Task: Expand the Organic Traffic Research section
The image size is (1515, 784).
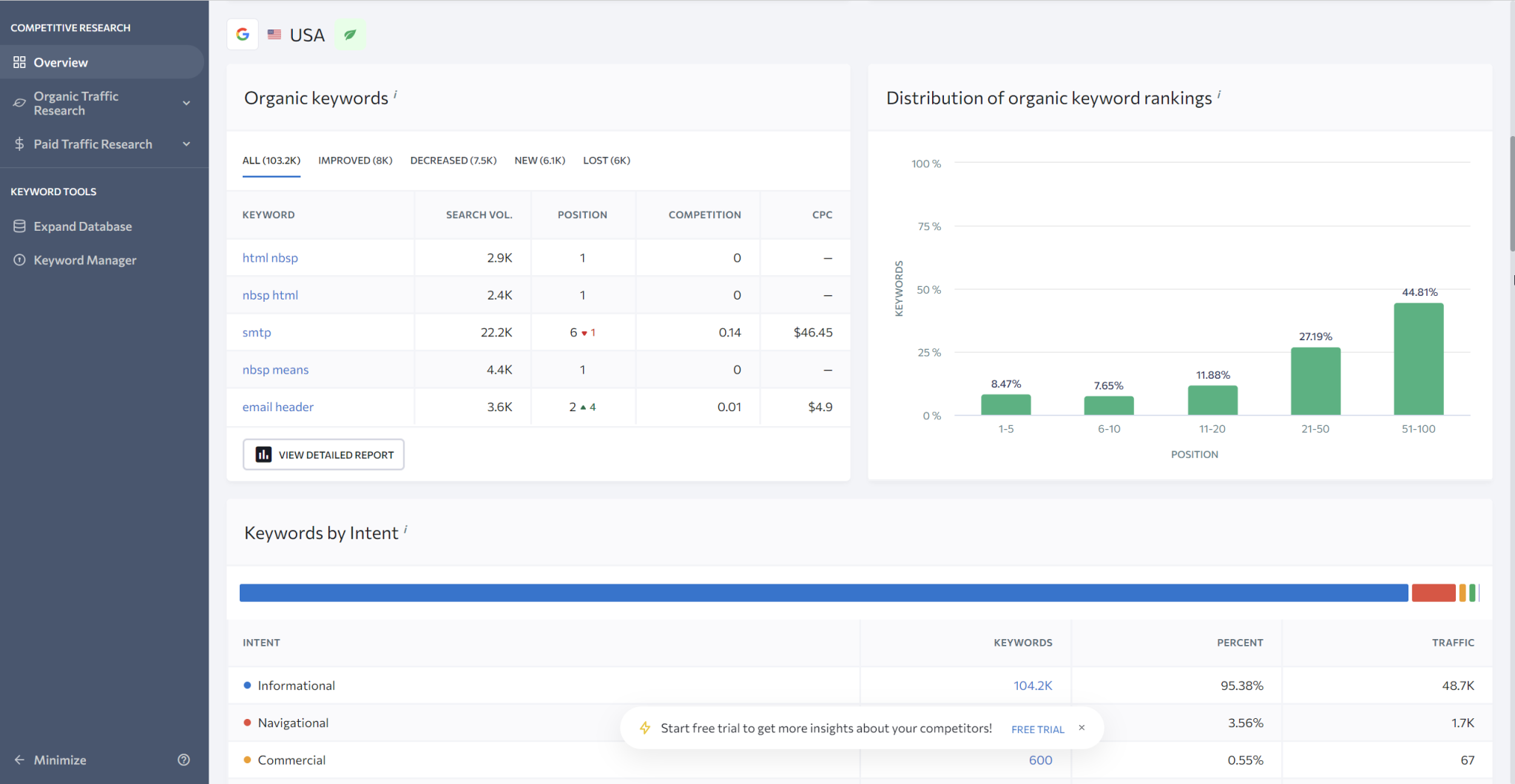Action: pyautogui.click(x=186, y=103)
